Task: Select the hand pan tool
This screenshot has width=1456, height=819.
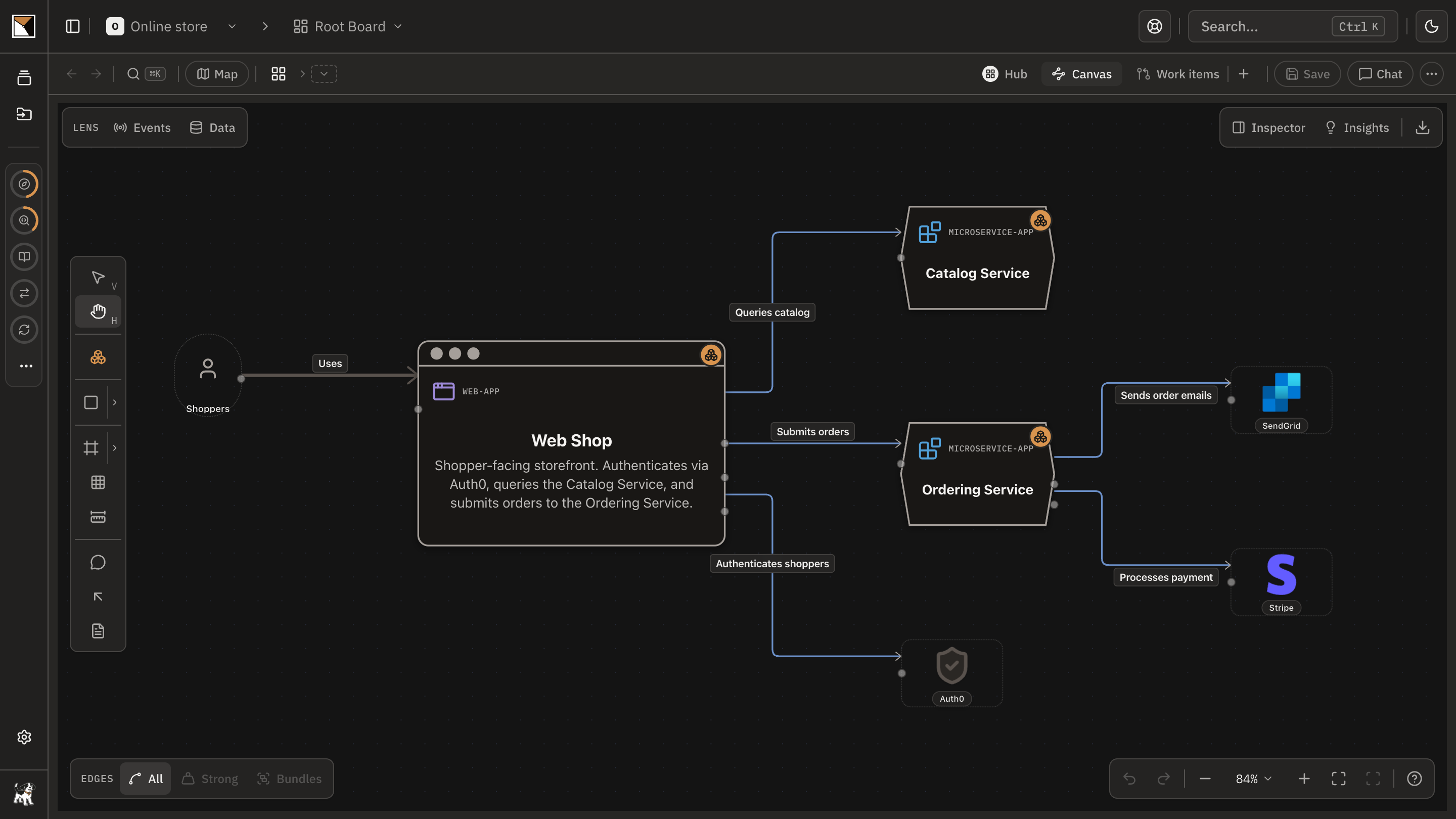Action: pyautogui.click(x=98, y=311)
